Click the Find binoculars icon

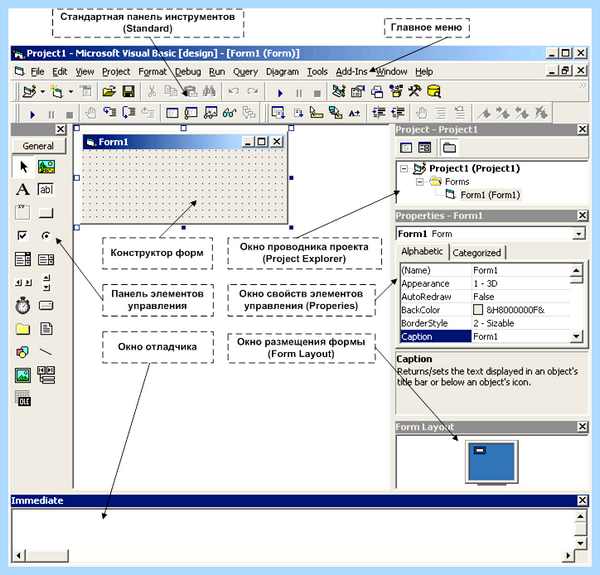(209, 91)
